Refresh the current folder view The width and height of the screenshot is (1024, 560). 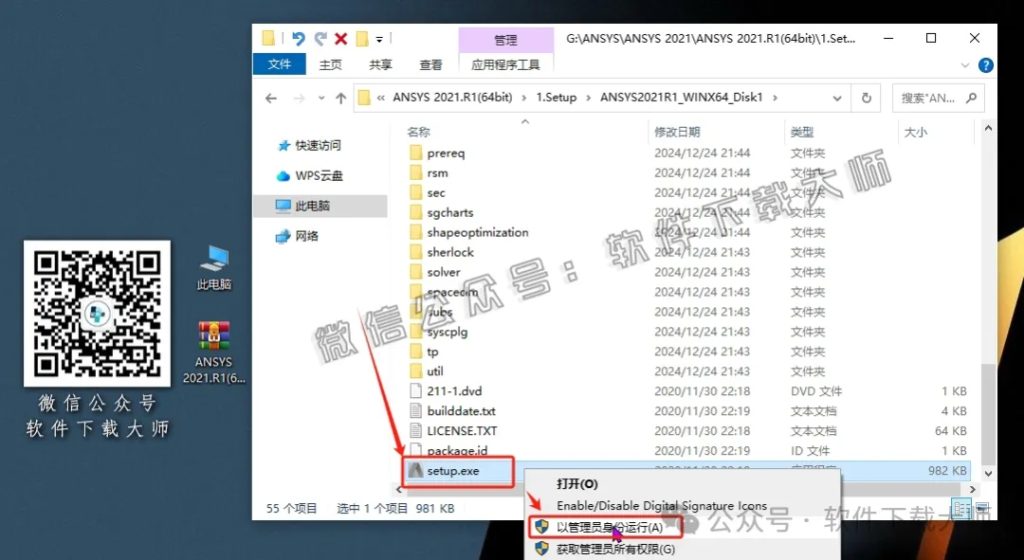point(866,98)
